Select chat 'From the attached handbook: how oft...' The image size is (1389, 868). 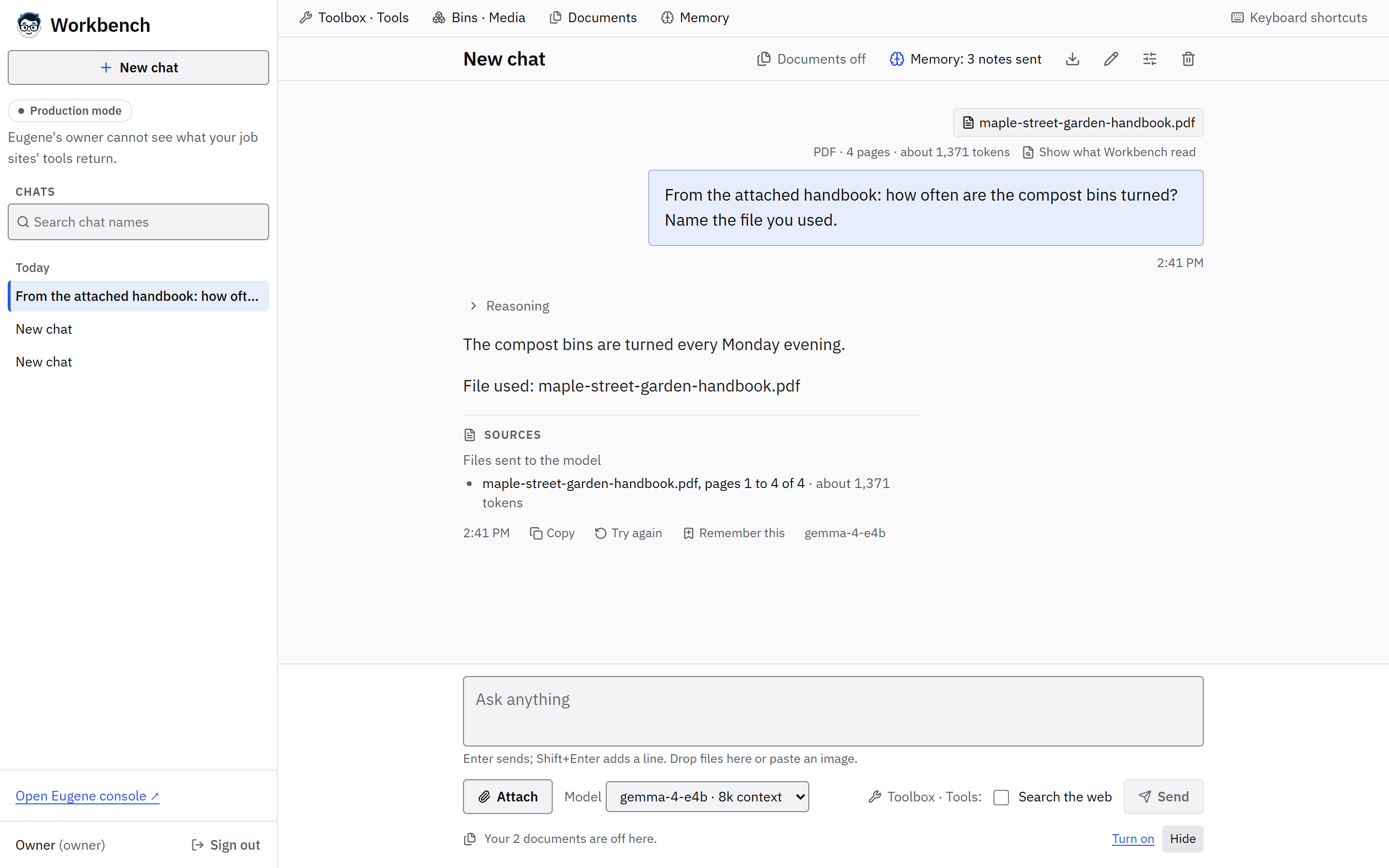pos(138,296)
